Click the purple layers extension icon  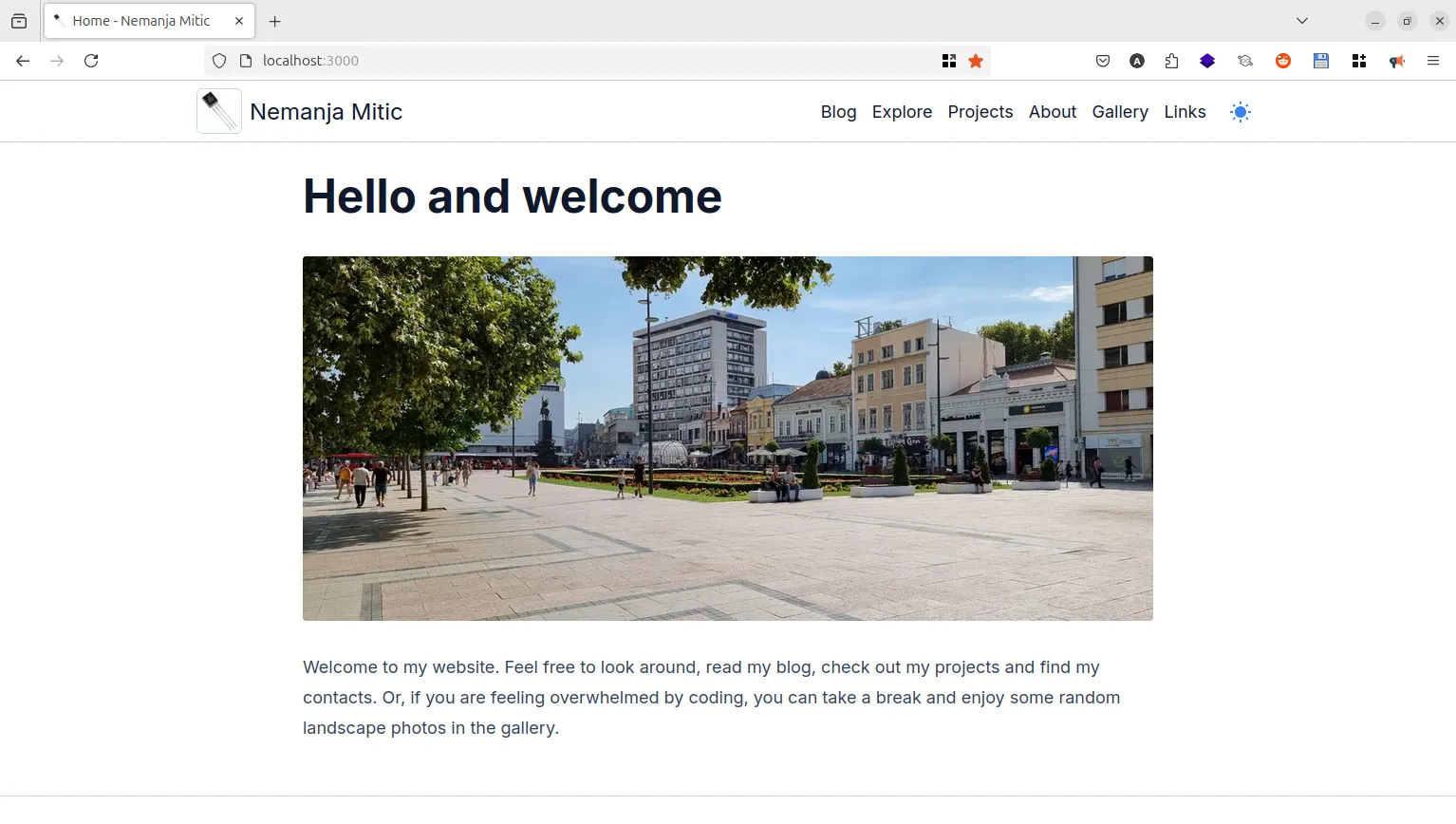click(x=1207, y=60)
